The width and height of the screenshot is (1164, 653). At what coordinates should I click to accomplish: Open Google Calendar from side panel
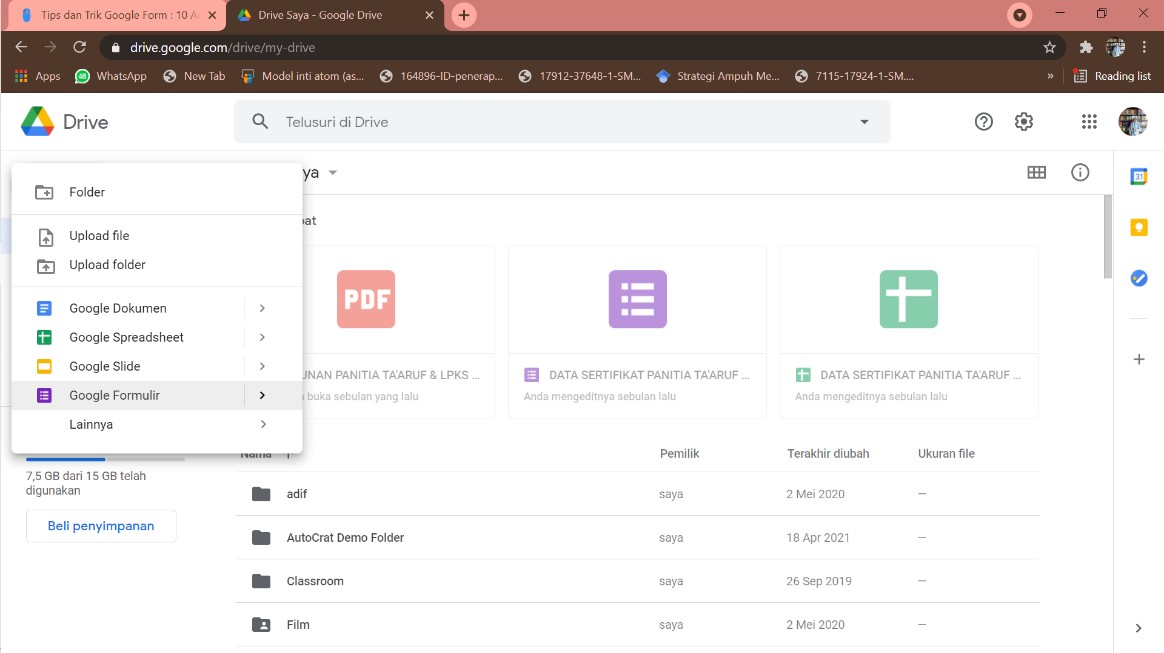coord(1138,175)
